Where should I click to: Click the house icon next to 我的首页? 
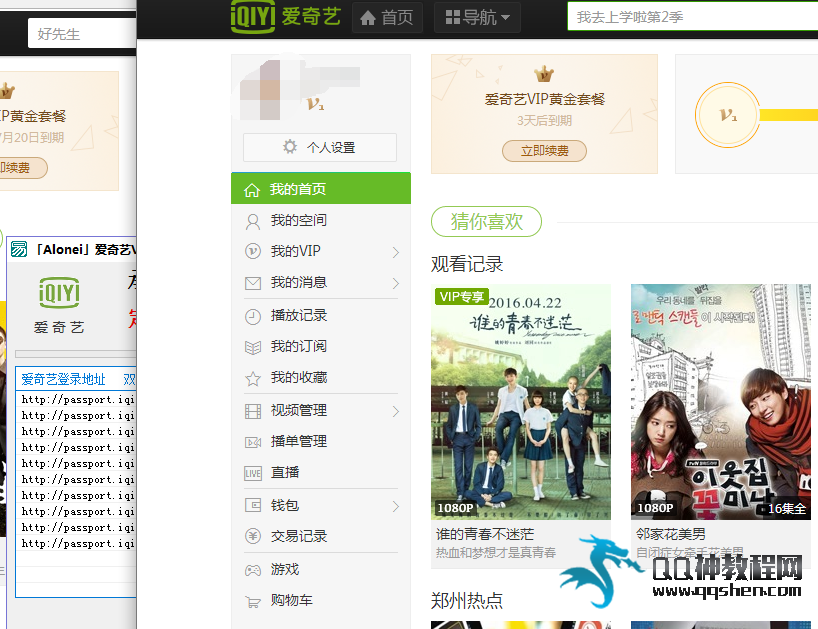[x=252, y=190]
